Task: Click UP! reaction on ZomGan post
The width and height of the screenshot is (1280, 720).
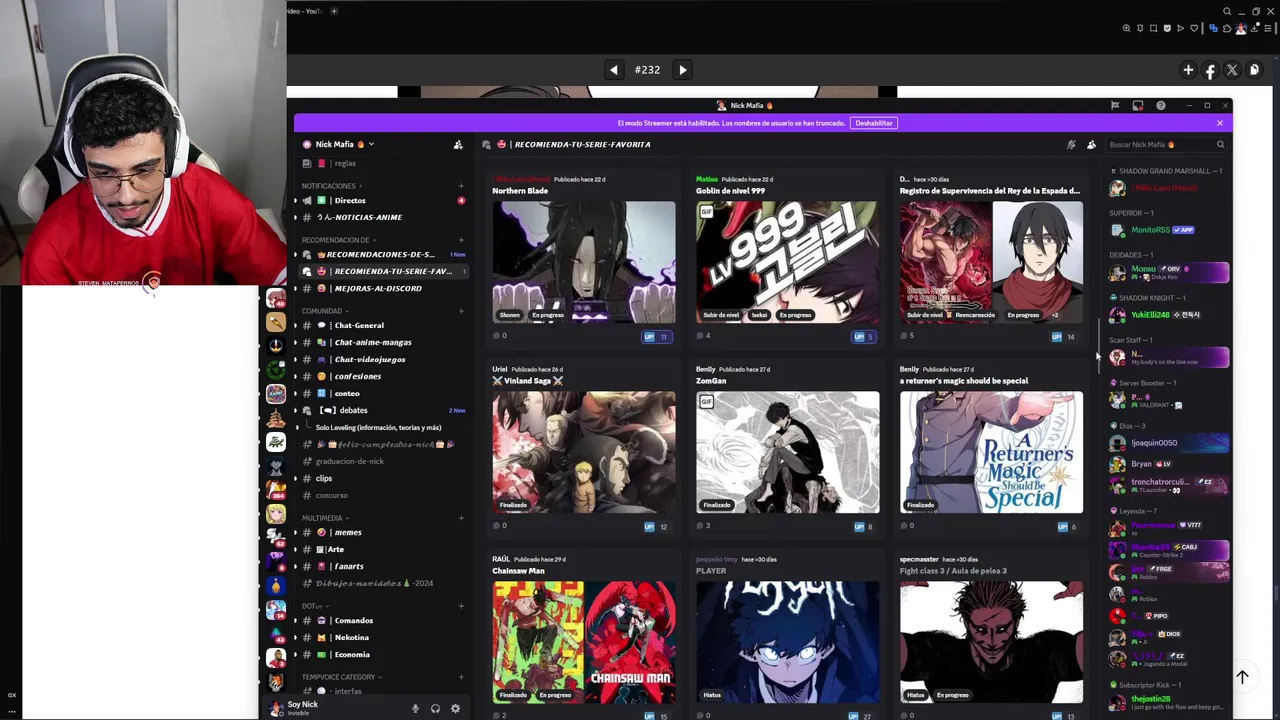Action: (862, 526)
